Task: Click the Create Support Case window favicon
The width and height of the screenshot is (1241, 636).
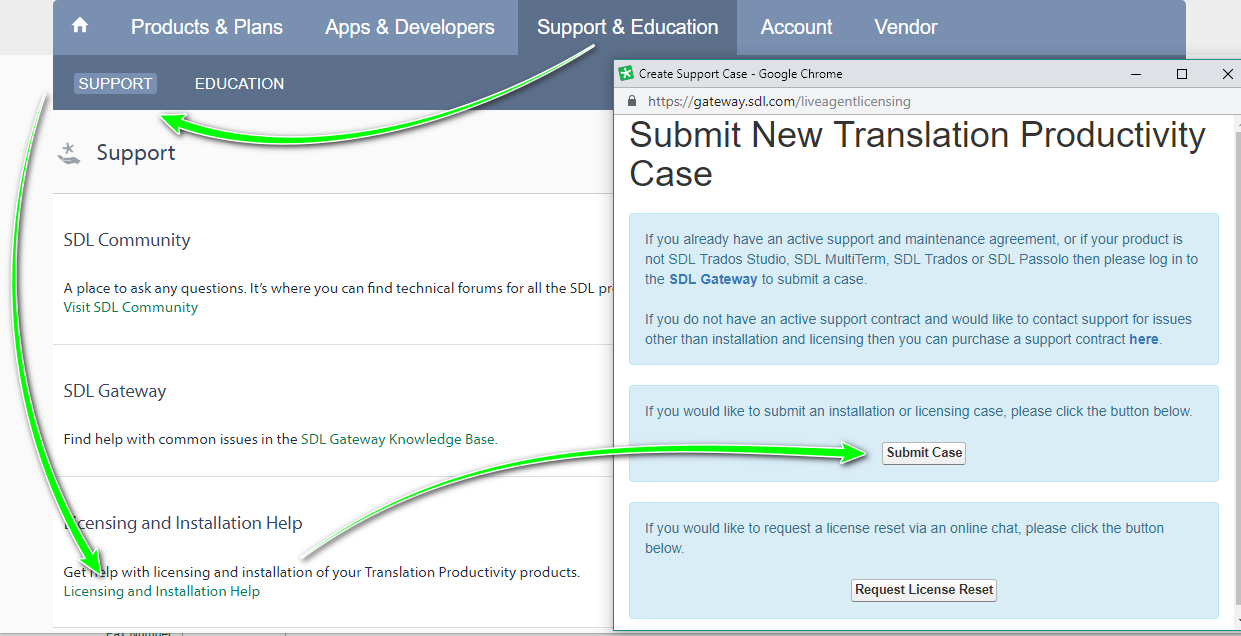Action: 626,73
